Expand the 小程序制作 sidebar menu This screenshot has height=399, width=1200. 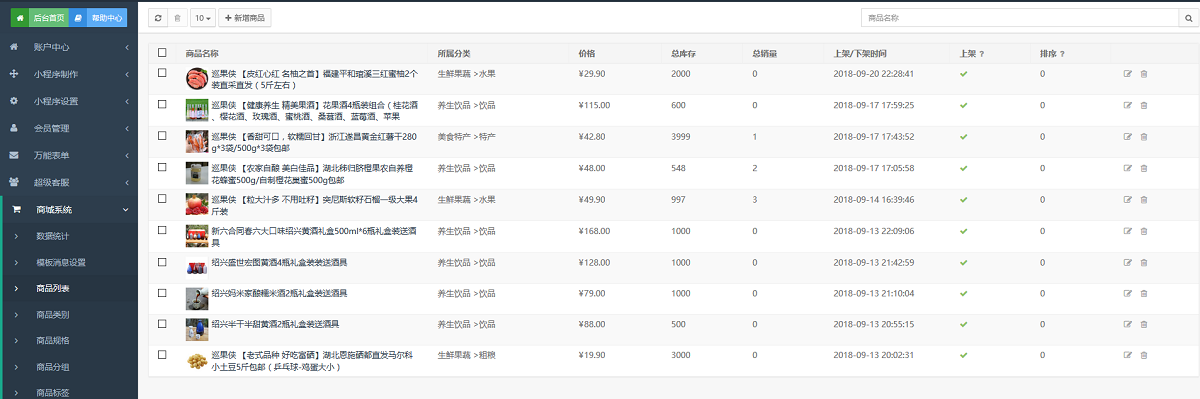click(x=69, y=74)
